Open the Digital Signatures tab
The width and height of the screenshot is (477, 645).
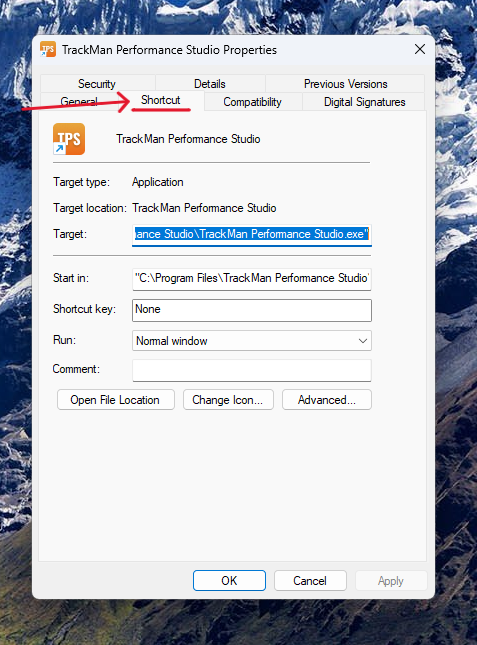[x=364, y=102]
